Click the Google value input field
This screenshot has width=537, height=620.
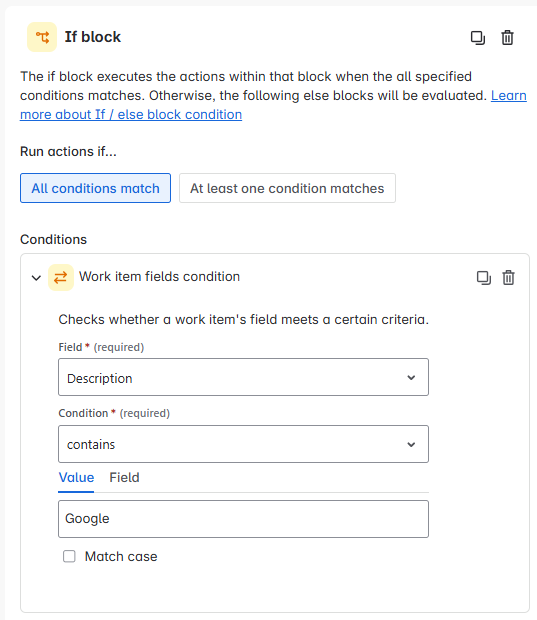[243, 519]
